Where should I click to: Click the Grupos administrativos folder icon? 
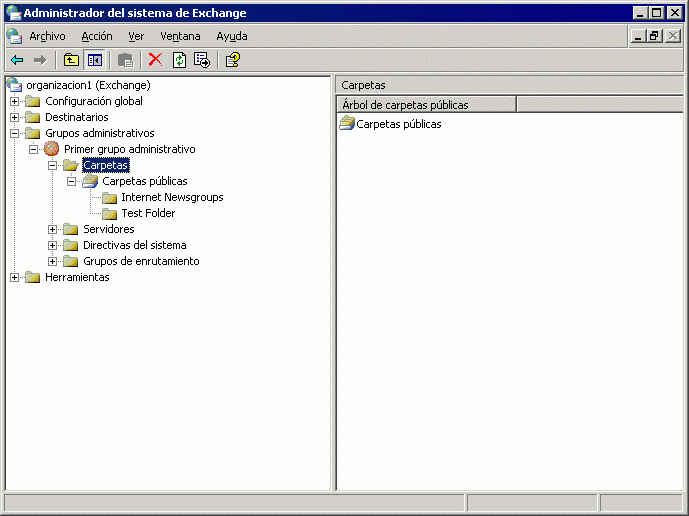(33, 133)
